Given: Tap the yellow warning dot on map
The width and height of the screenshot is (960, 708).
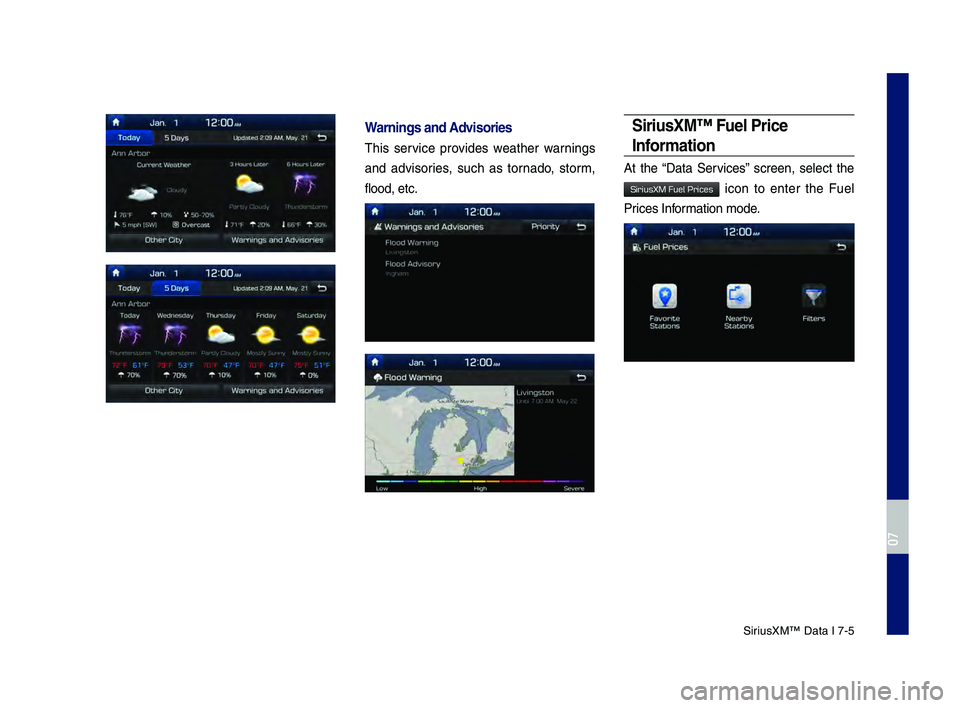Looking at the screenshot, I should click(x=460, y=460).
